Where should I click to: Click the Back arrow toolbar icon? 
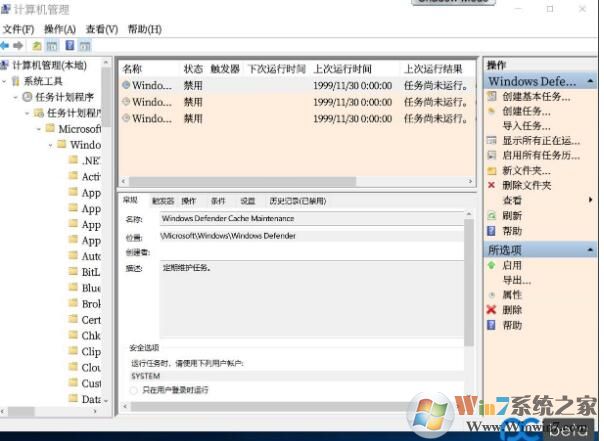pyautogui.click(x=5, y=46)
